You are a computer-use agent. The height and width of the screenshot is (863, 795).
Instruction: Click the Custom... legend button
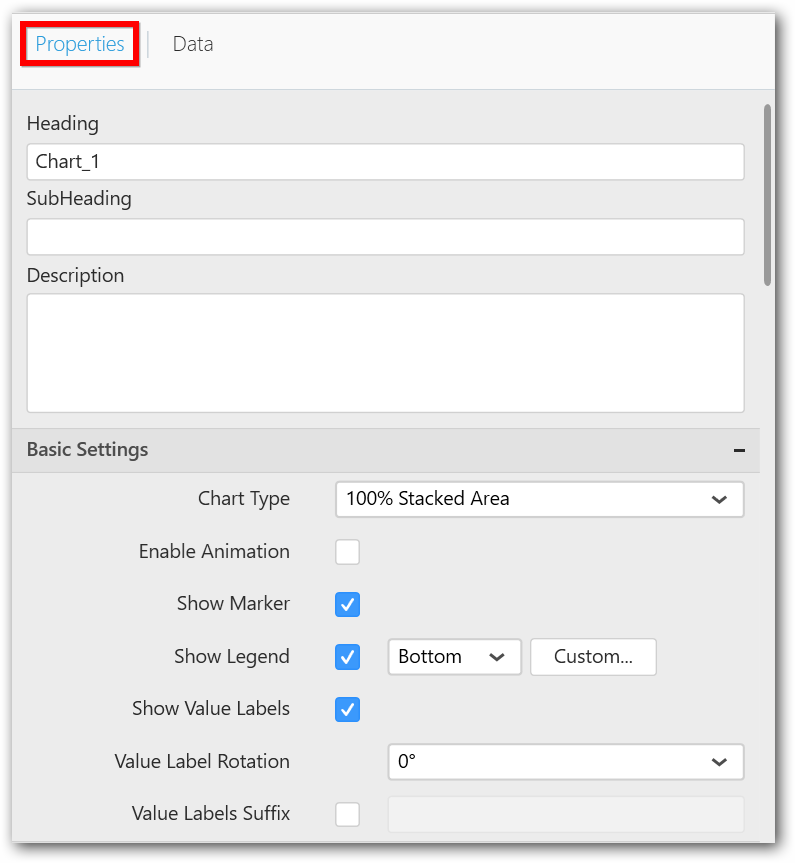(x=593, y=657)
